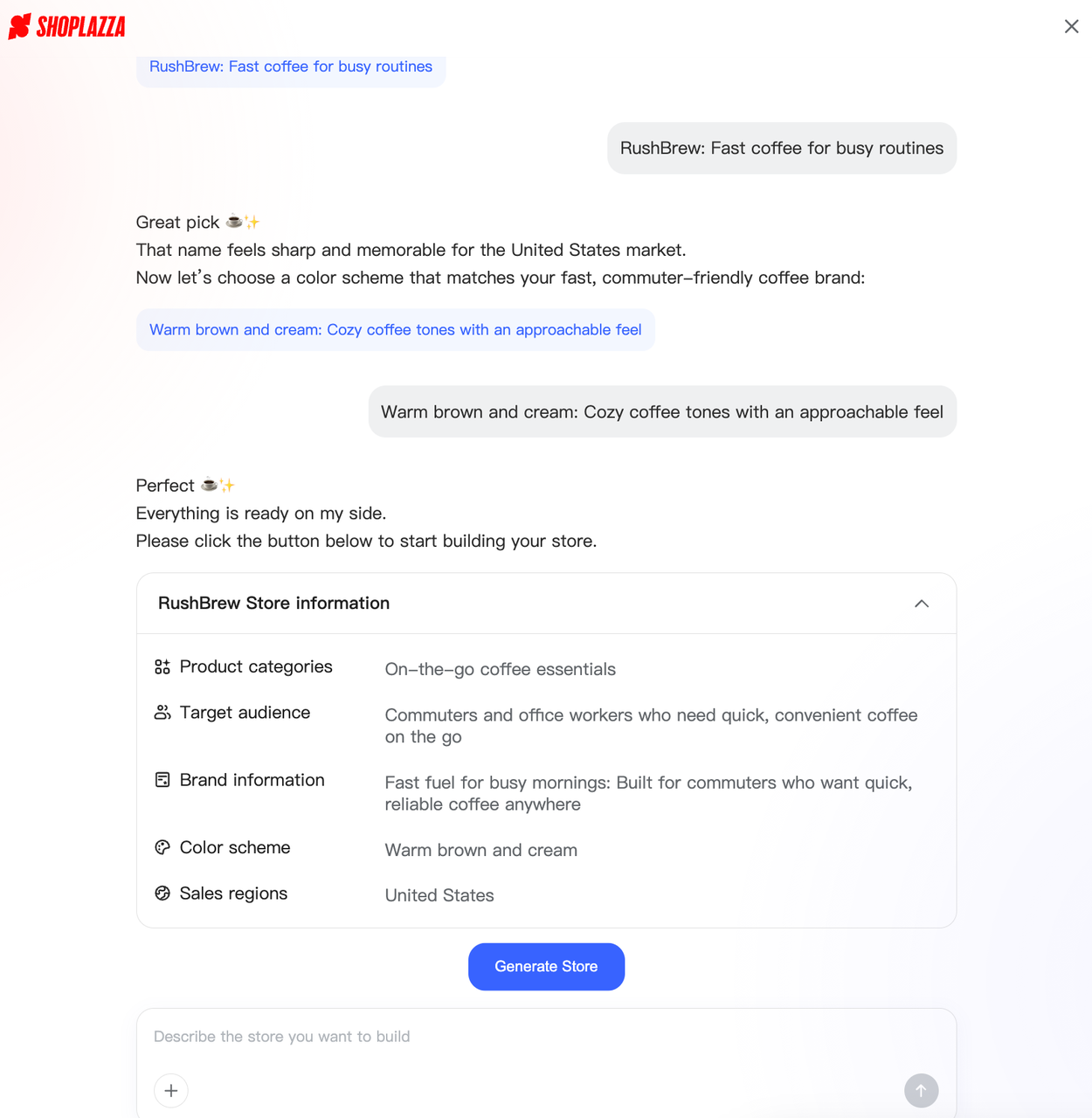Select the Warm brown and cream suggestion chip

(395, 329)
